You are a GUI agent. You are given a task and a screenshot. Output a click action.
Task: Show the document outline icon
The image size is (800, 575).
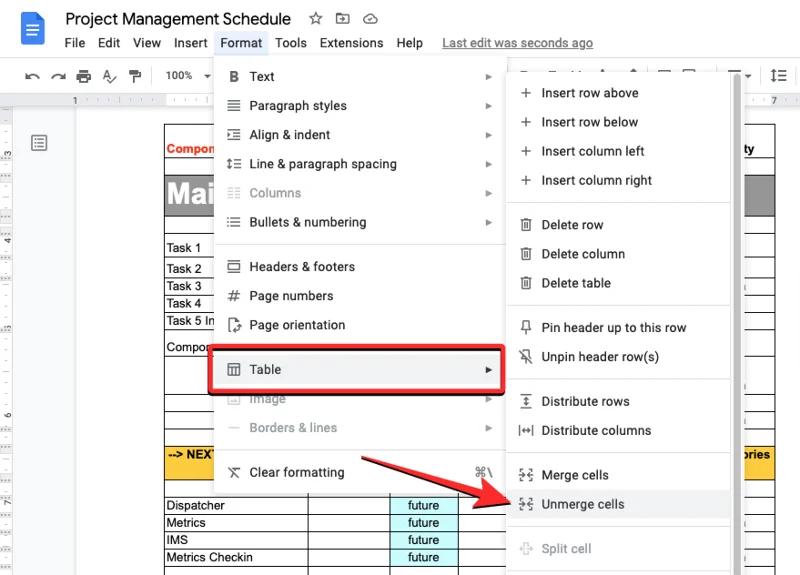point(39,143)
